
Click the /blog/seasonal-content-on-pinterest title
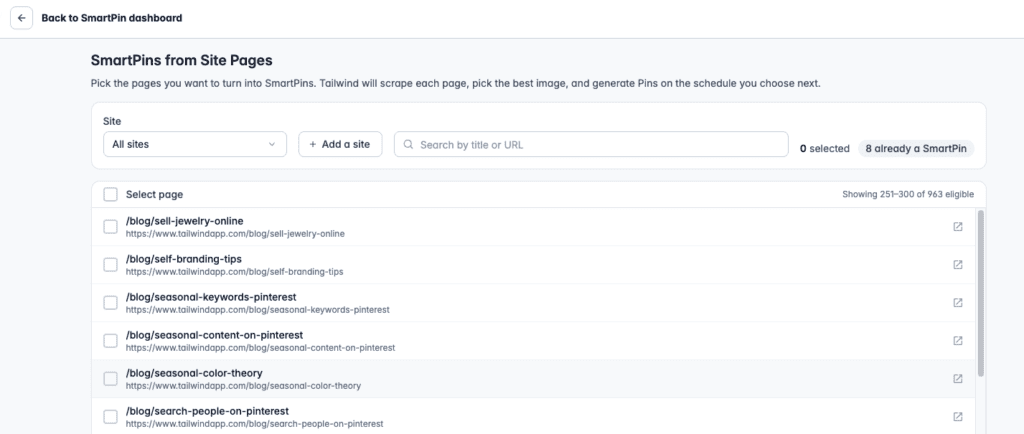[214, 335]
